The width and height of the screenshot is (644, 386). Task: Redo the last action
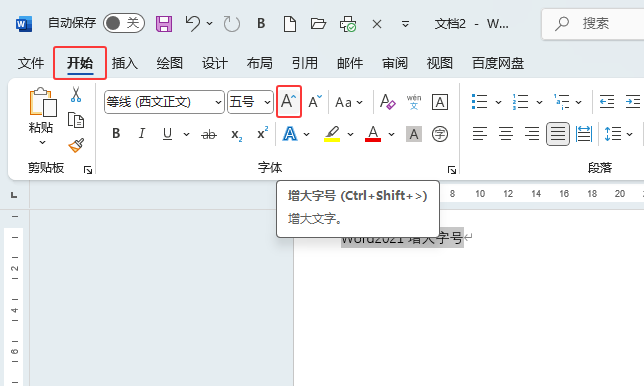tap(232, 24)
